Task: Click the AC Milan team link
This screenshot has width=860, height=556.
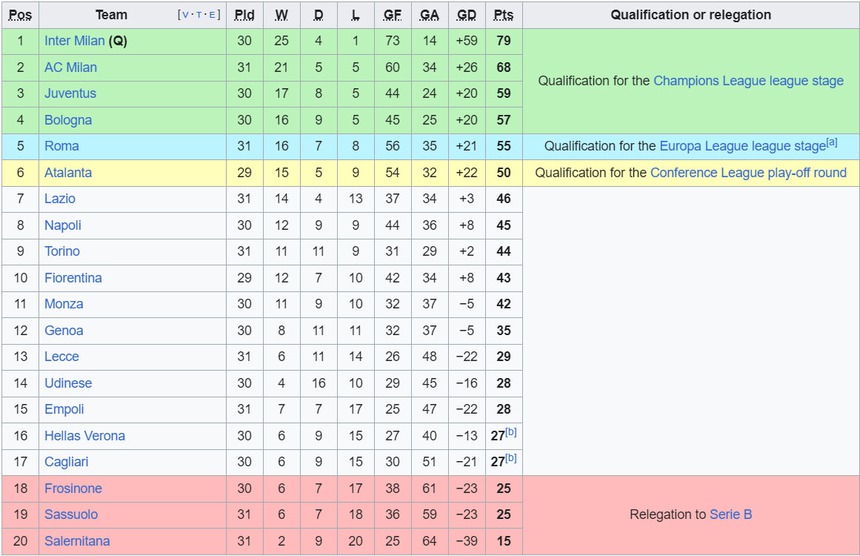Action: click(70, 67)
